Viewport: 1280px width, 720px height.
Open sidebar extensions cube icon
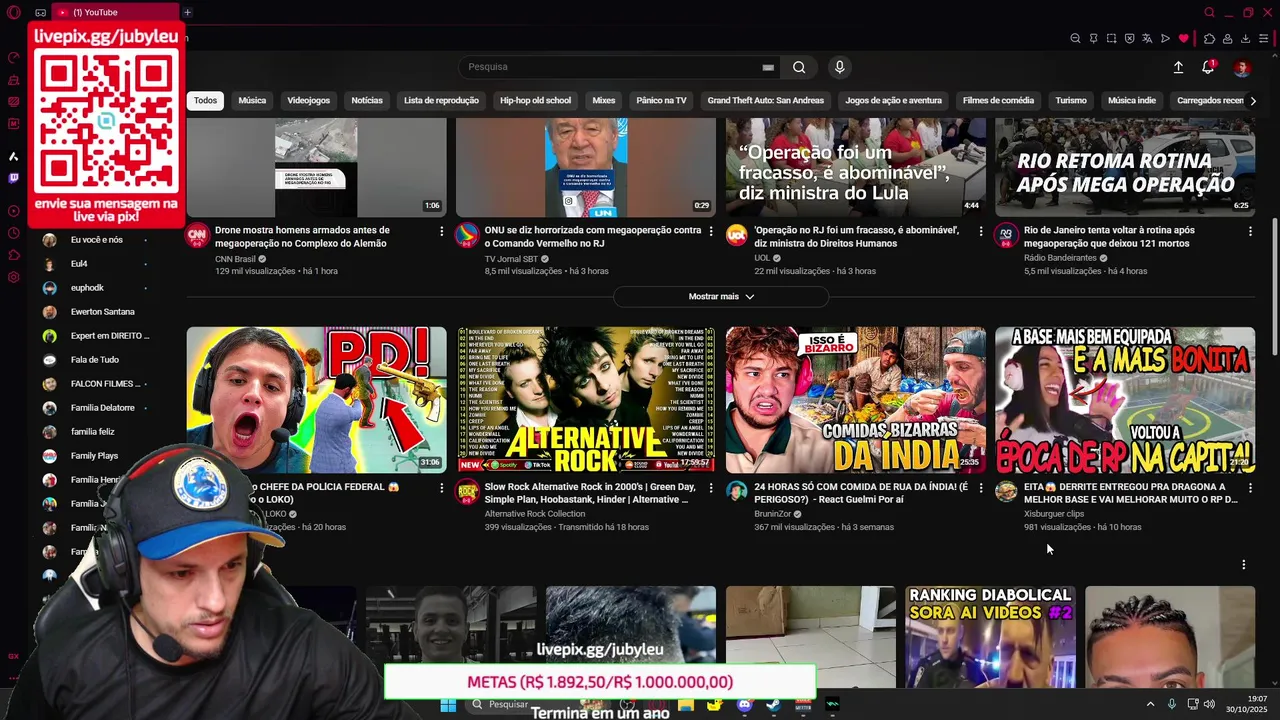13,255
